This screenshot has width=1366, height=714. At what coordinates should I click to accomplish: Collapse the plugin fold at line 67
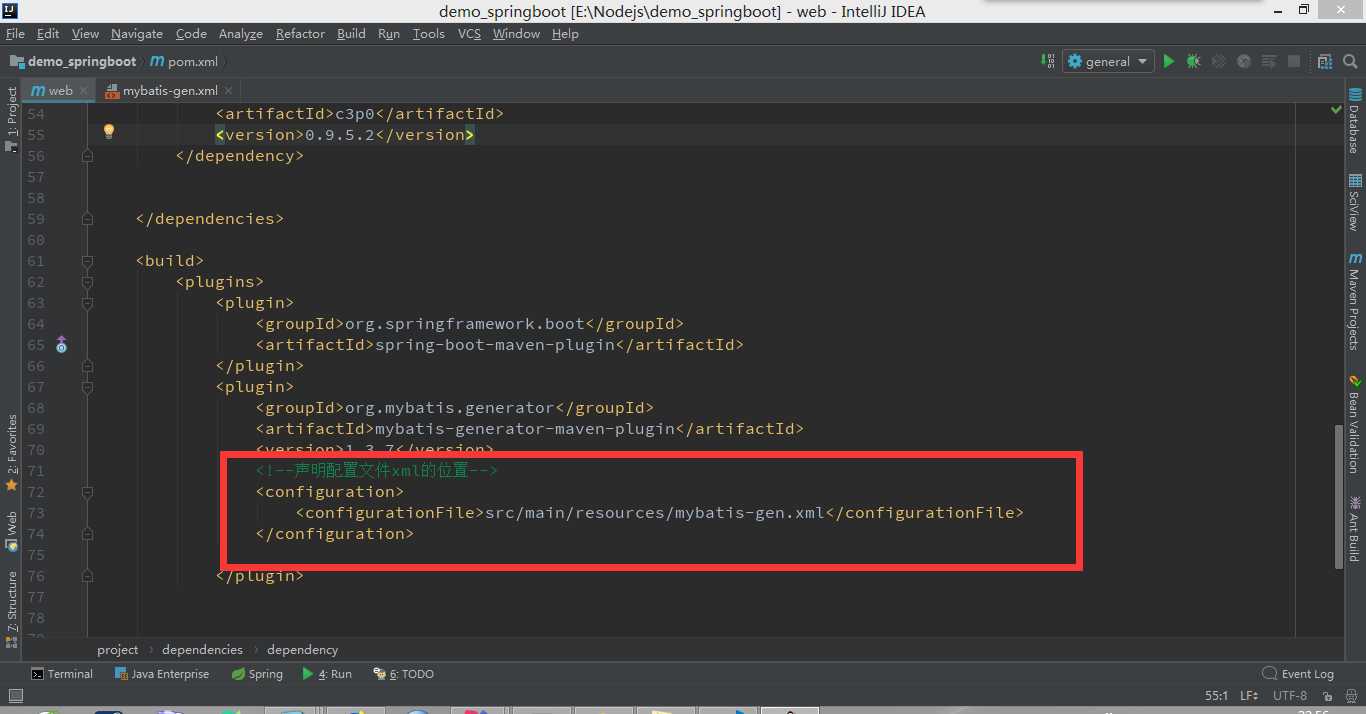pyautogui.click(x=87, y=387)
